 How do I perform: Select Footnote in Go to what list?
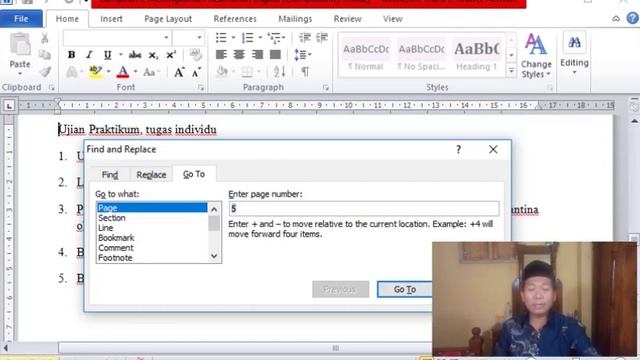click(x=152, y=258)
